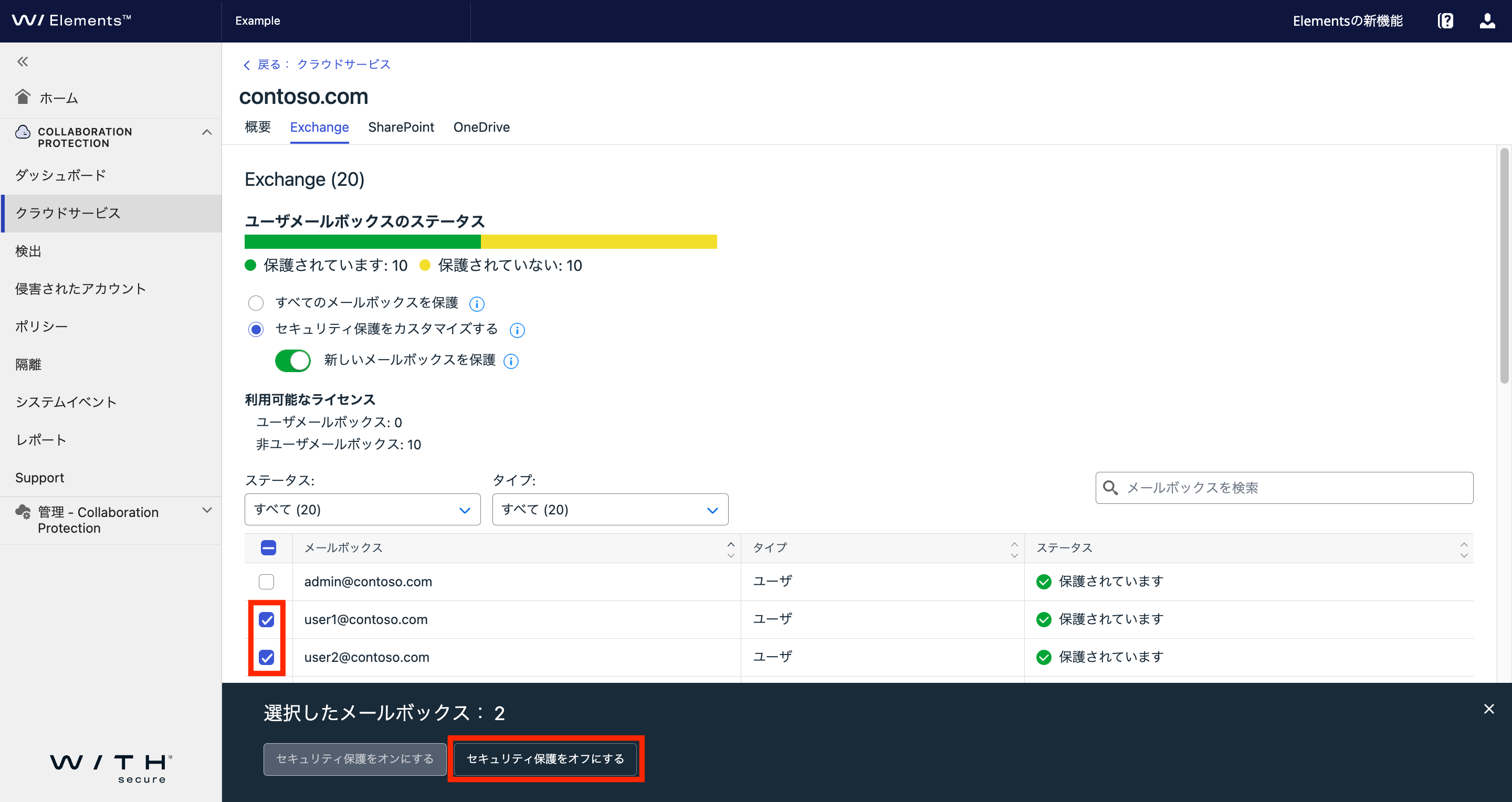
Task: Click info icon beside すべてのメールボックスを保護
Action: point(477,304)
